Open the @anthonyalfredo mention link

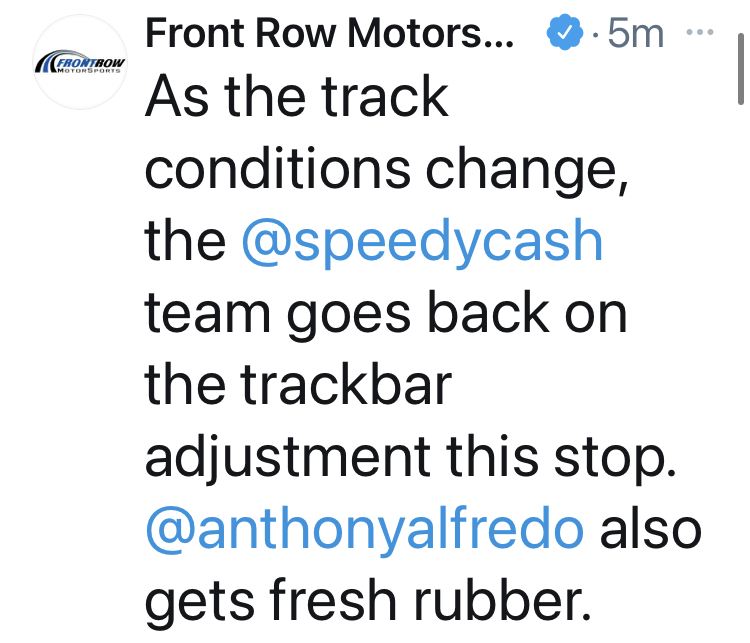(x=364, y=530)
